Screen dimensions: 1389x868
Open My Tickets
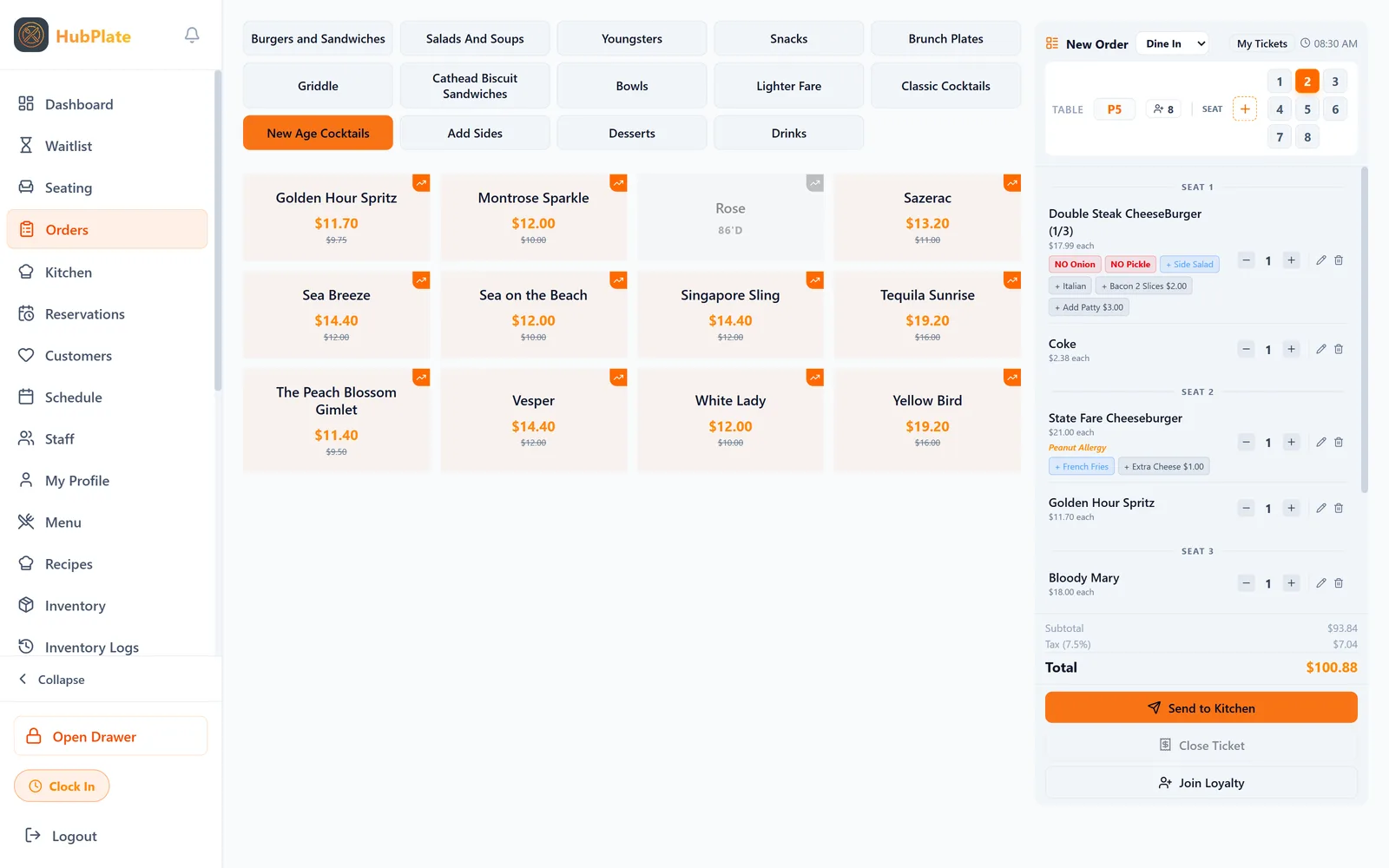1261,43
